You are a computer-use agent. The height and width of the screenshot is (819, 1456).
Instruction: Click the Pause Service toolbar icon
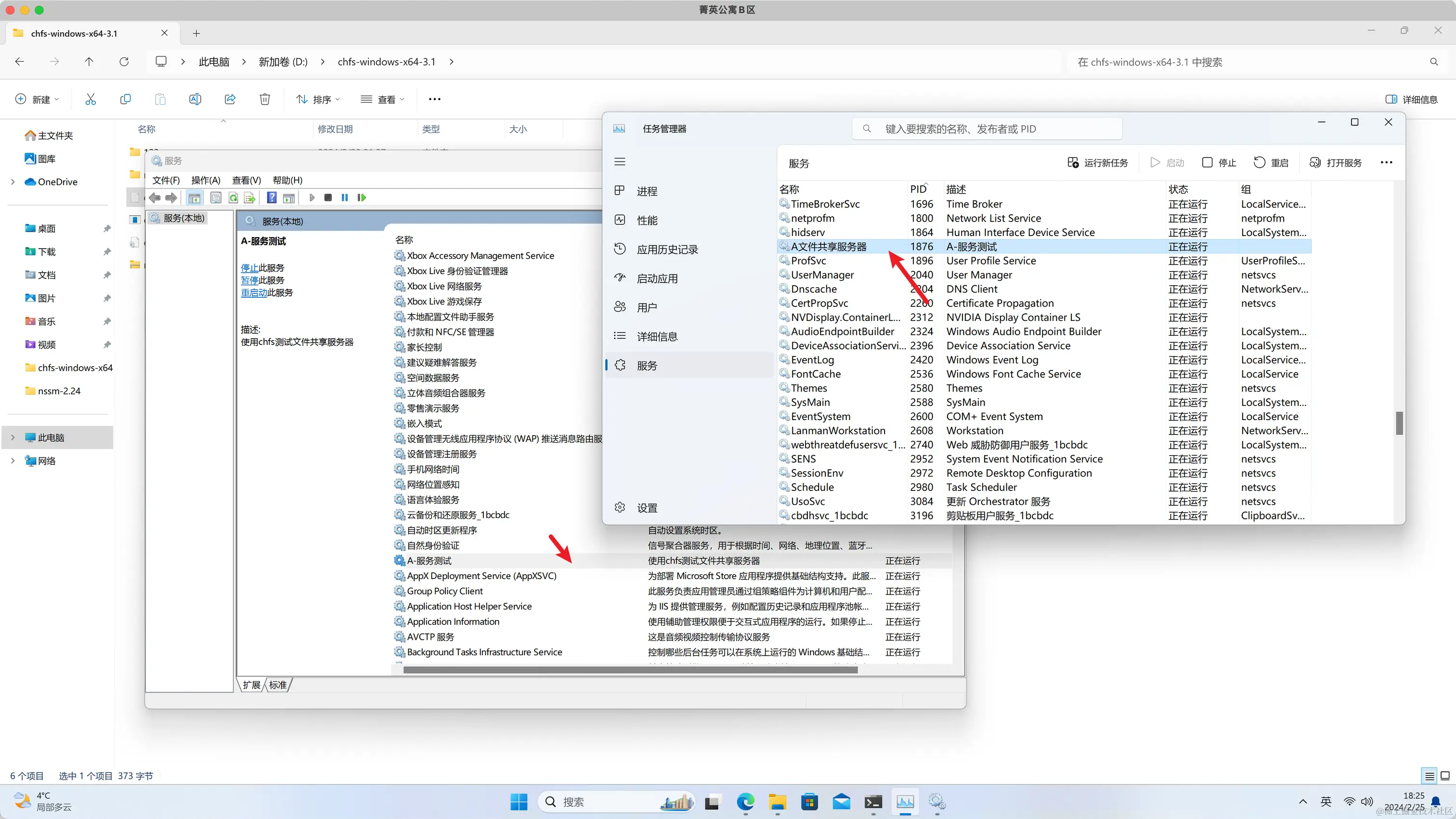coord(345,198)
